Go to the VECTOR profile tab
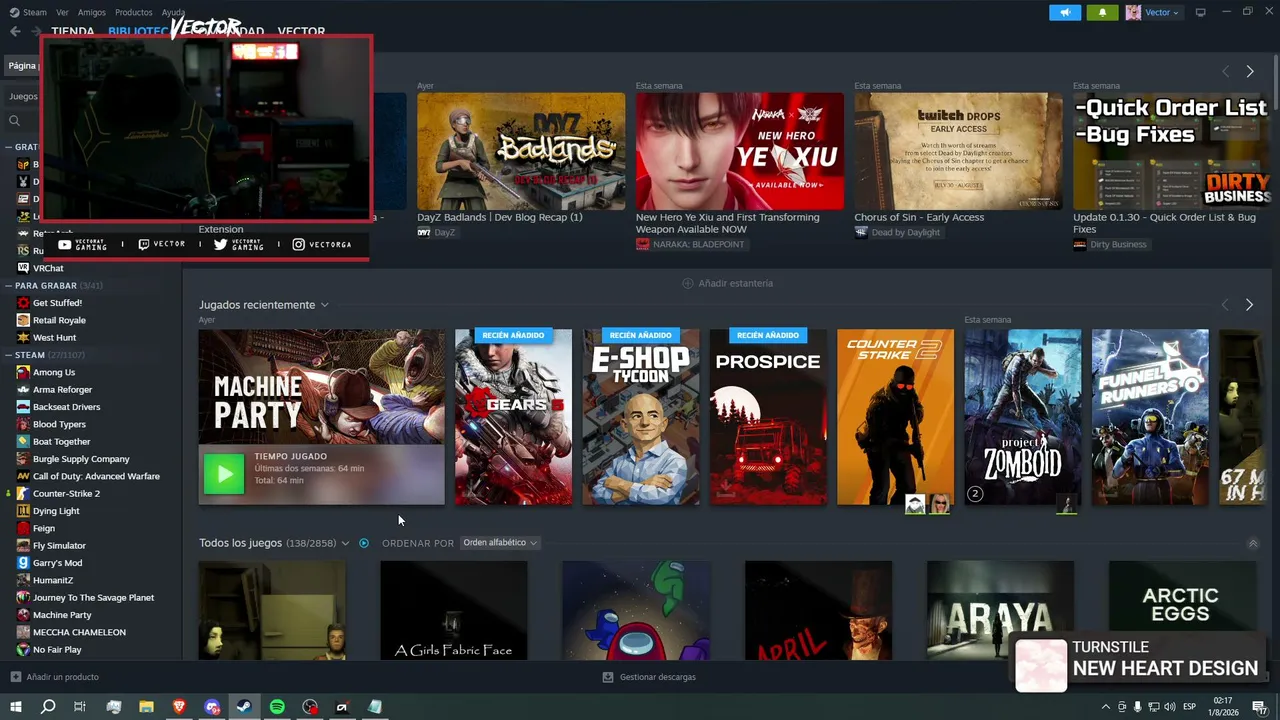This screenshot has width=1280, height=720. (301, 32)
